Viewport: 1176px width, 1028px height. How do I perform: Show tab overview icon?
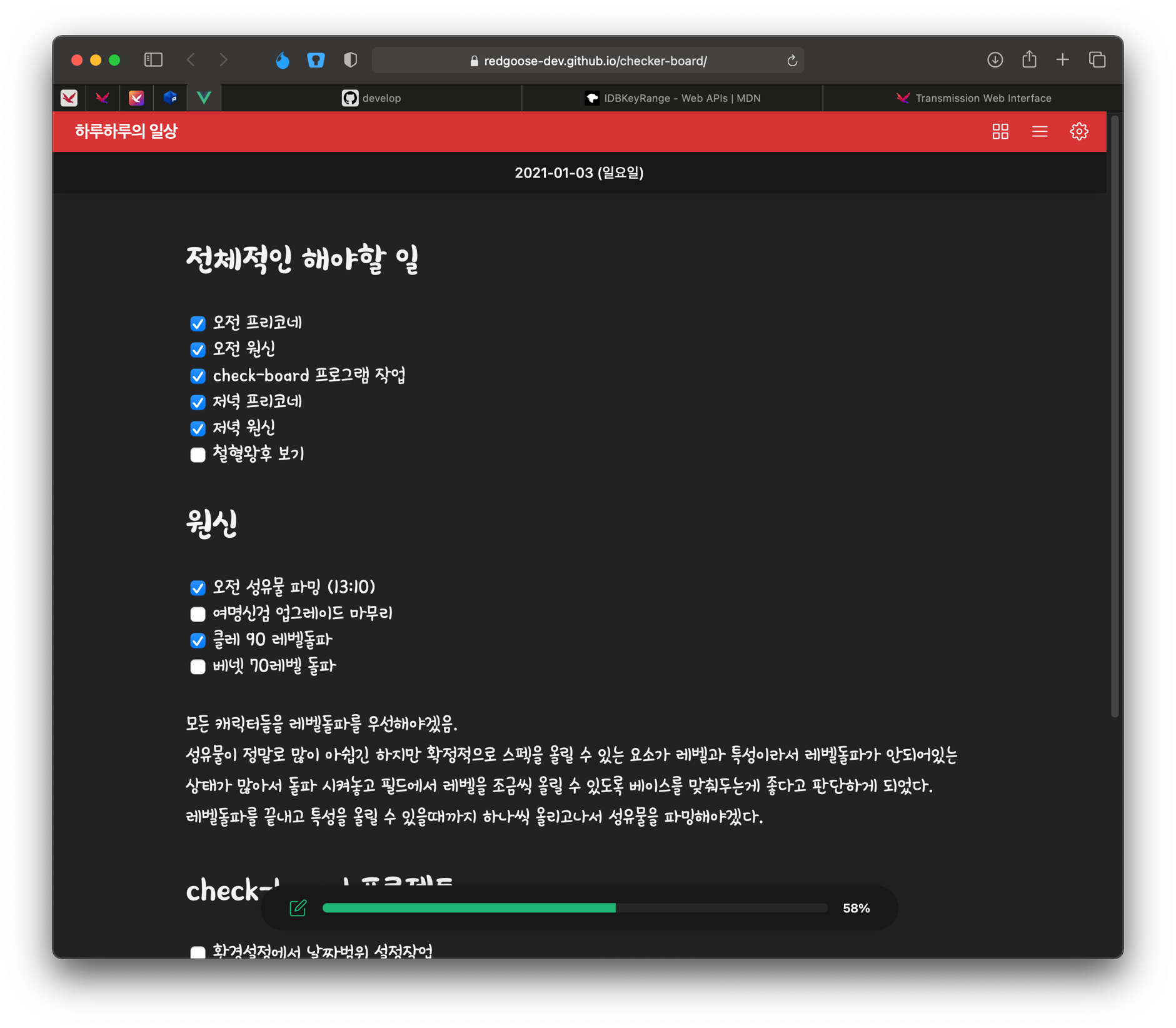(x=1097, y=60)
